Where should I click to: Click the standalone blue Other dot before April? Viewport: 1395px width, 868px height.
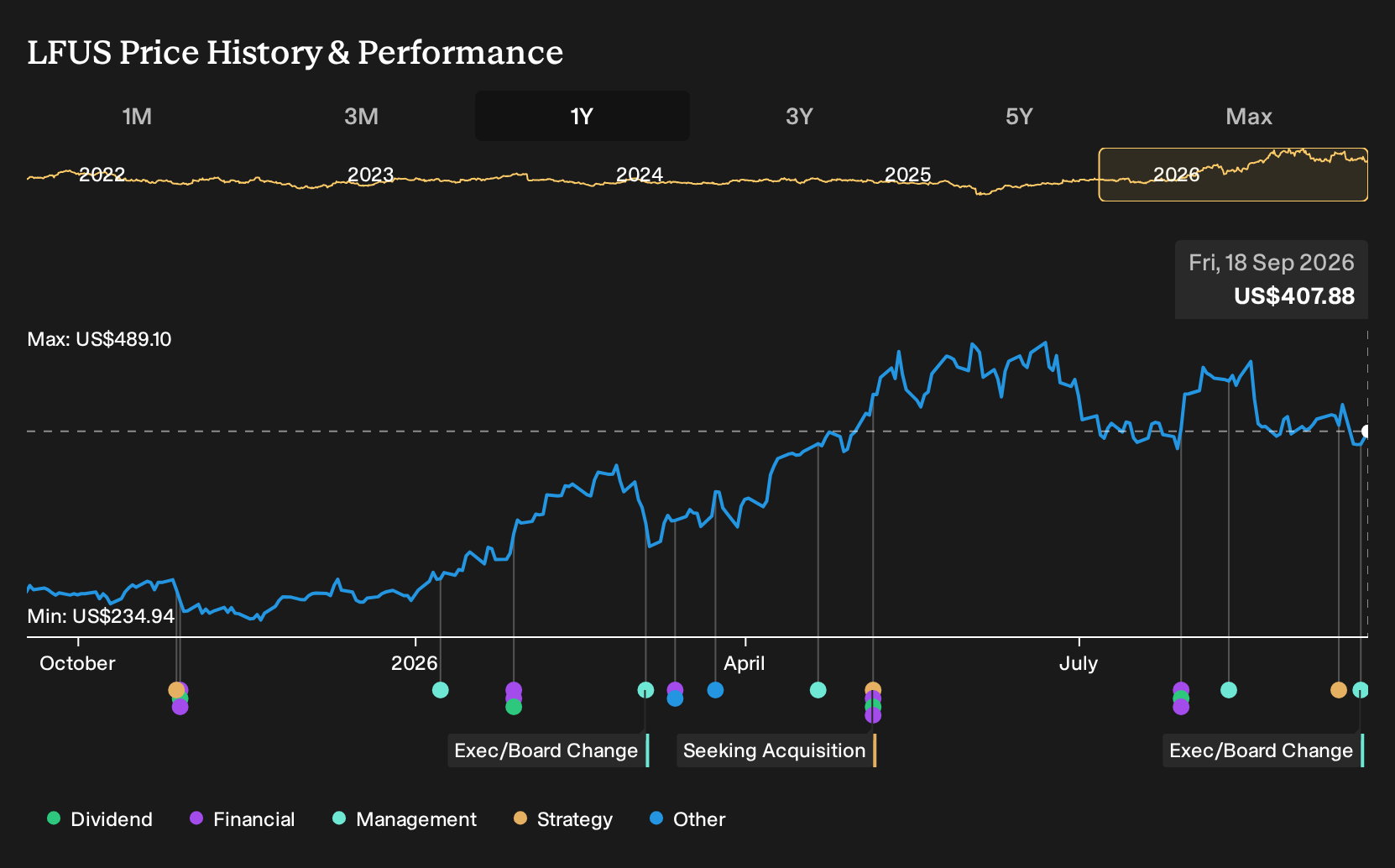point(715,690)
